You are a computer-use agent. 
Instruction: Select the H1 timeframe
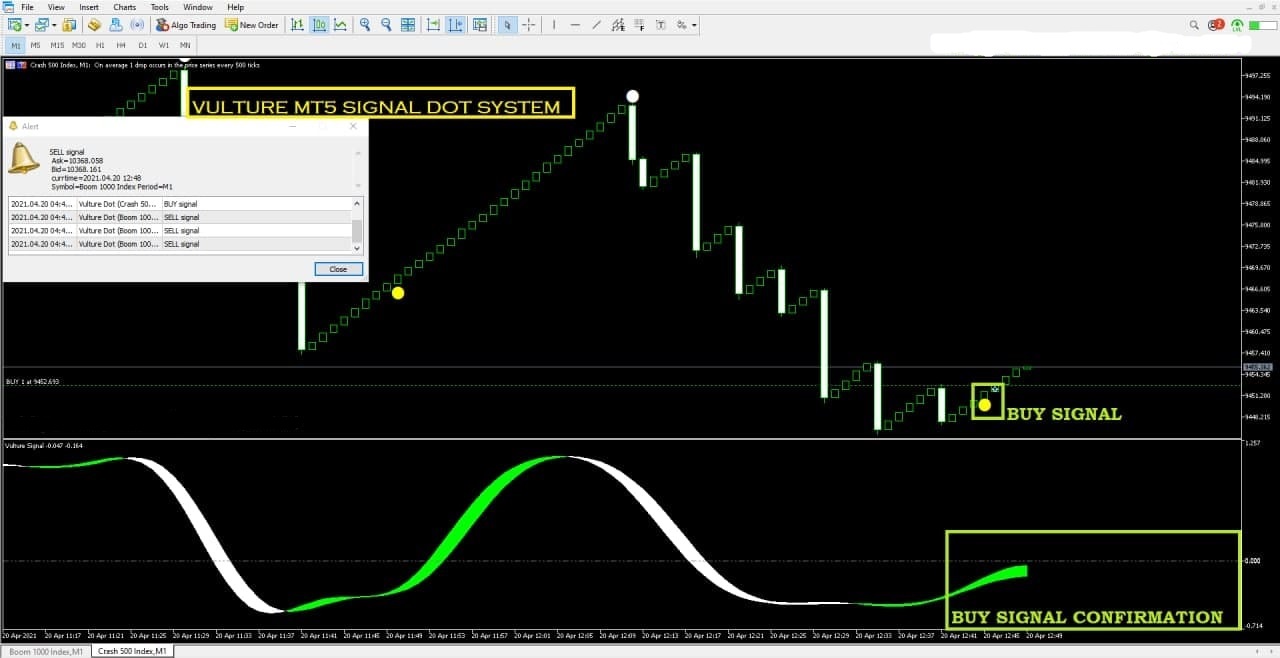100,45
